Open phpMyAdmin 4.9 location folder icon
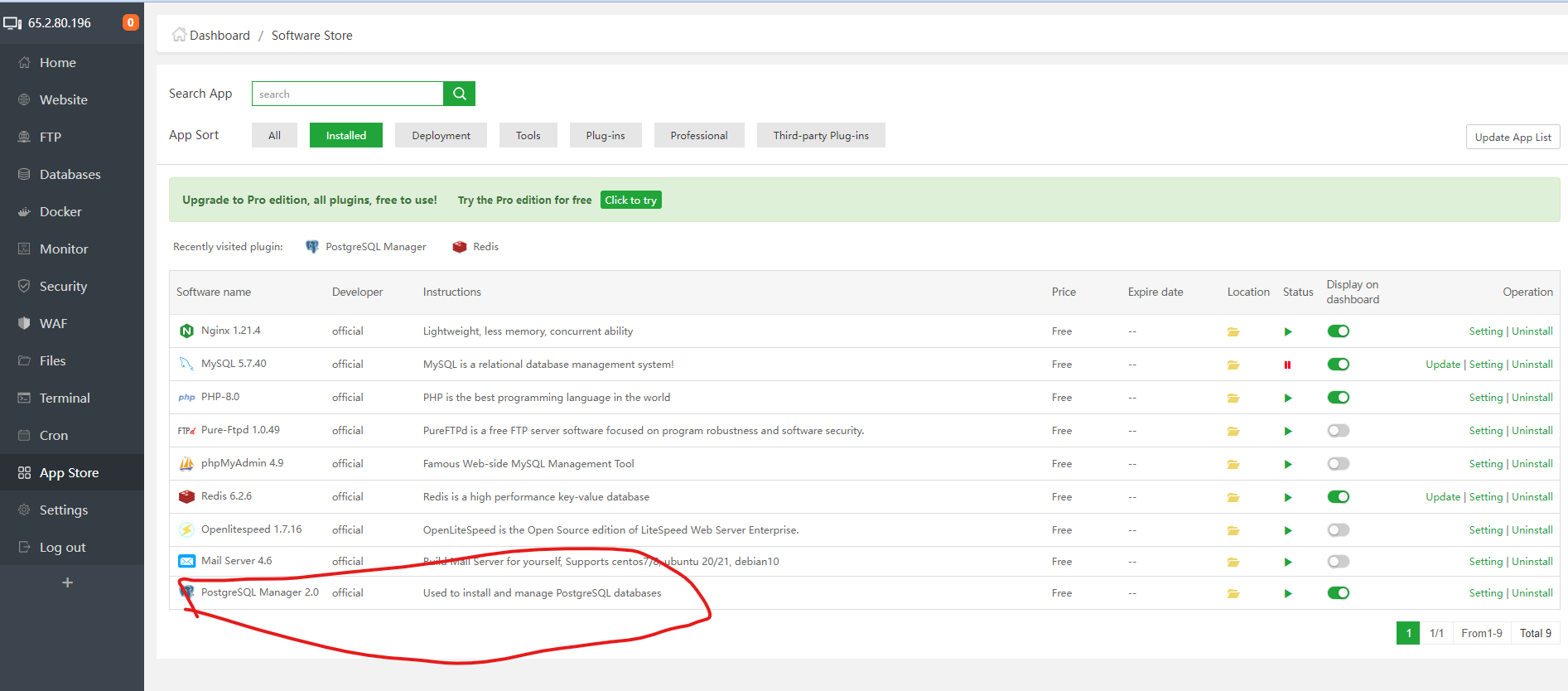The height and width of the screenshot is (691, 1568). tap(1233, 464)
